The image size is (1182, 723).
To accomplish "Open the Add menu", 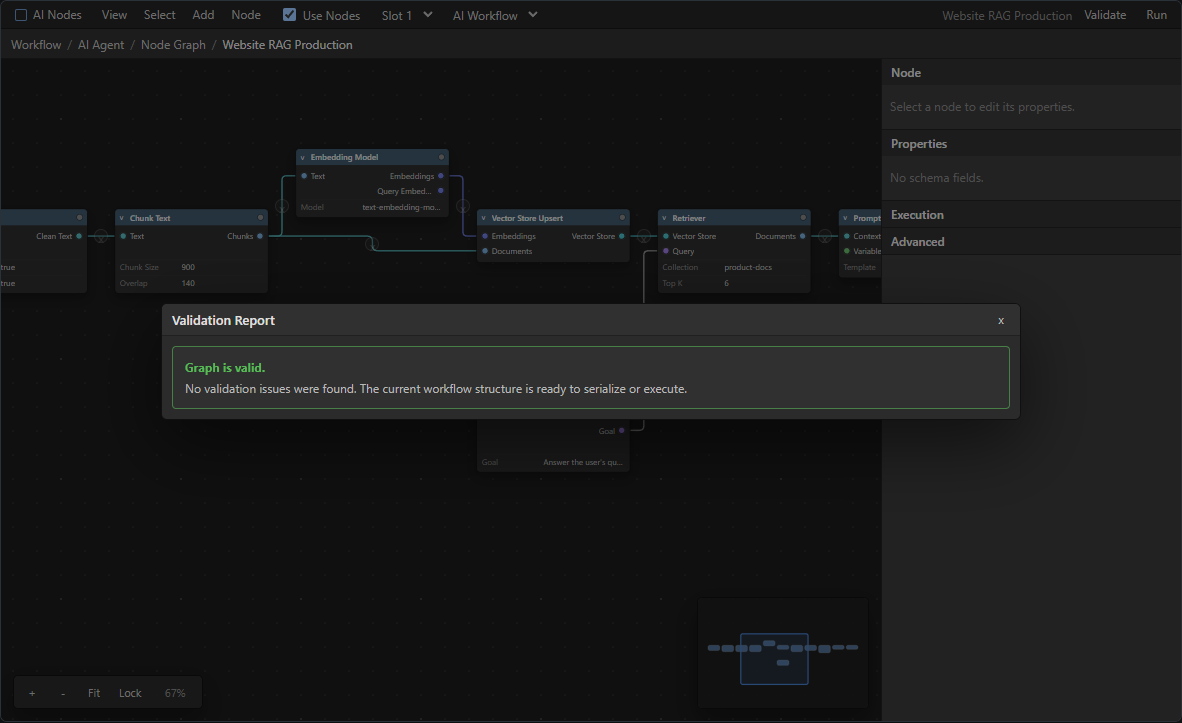I will point(203,15).
